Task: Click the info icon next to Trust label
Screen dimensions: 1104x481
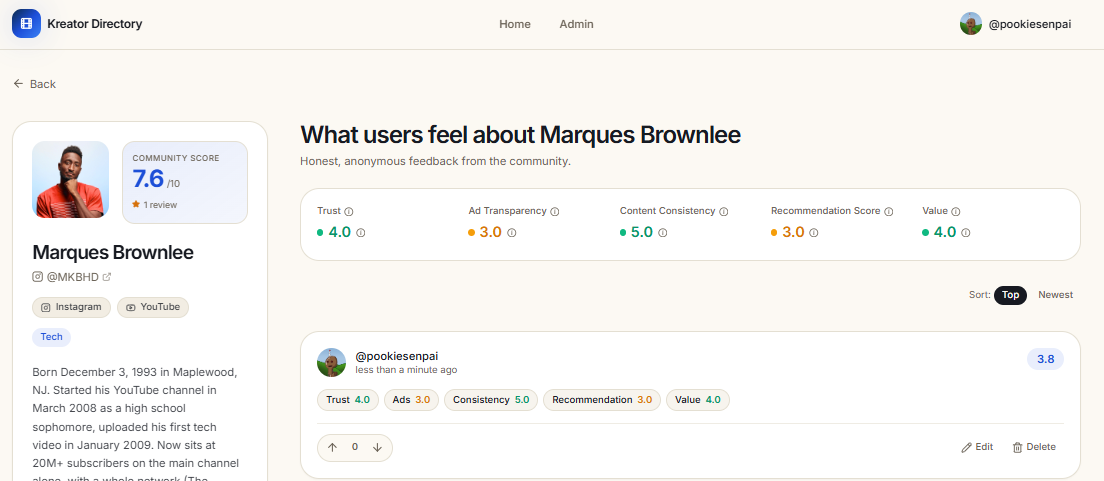Action: 349,211
